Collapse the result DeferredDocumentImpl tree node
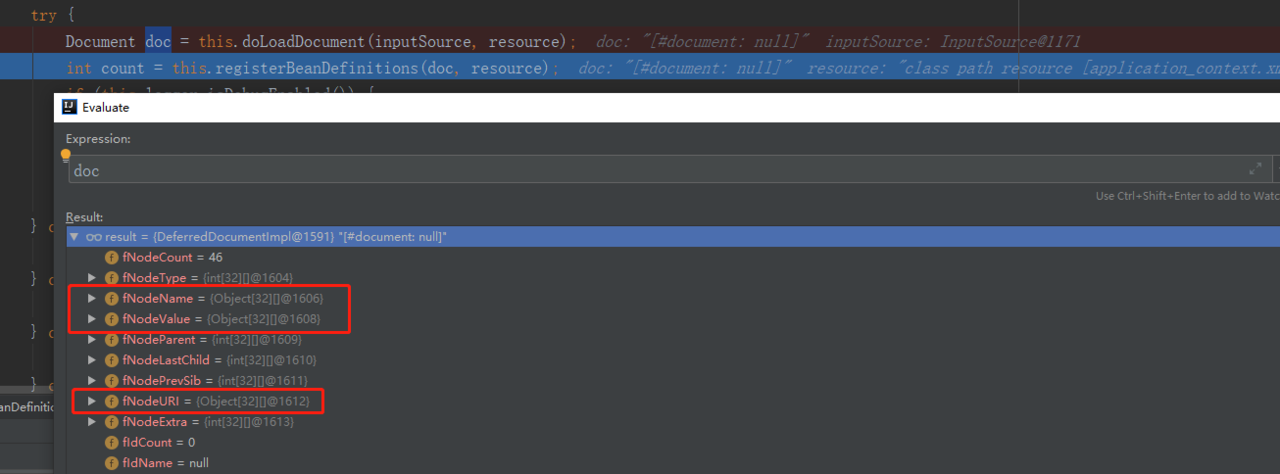Screen dimensions: 1280x474 (x=74, y=237)
